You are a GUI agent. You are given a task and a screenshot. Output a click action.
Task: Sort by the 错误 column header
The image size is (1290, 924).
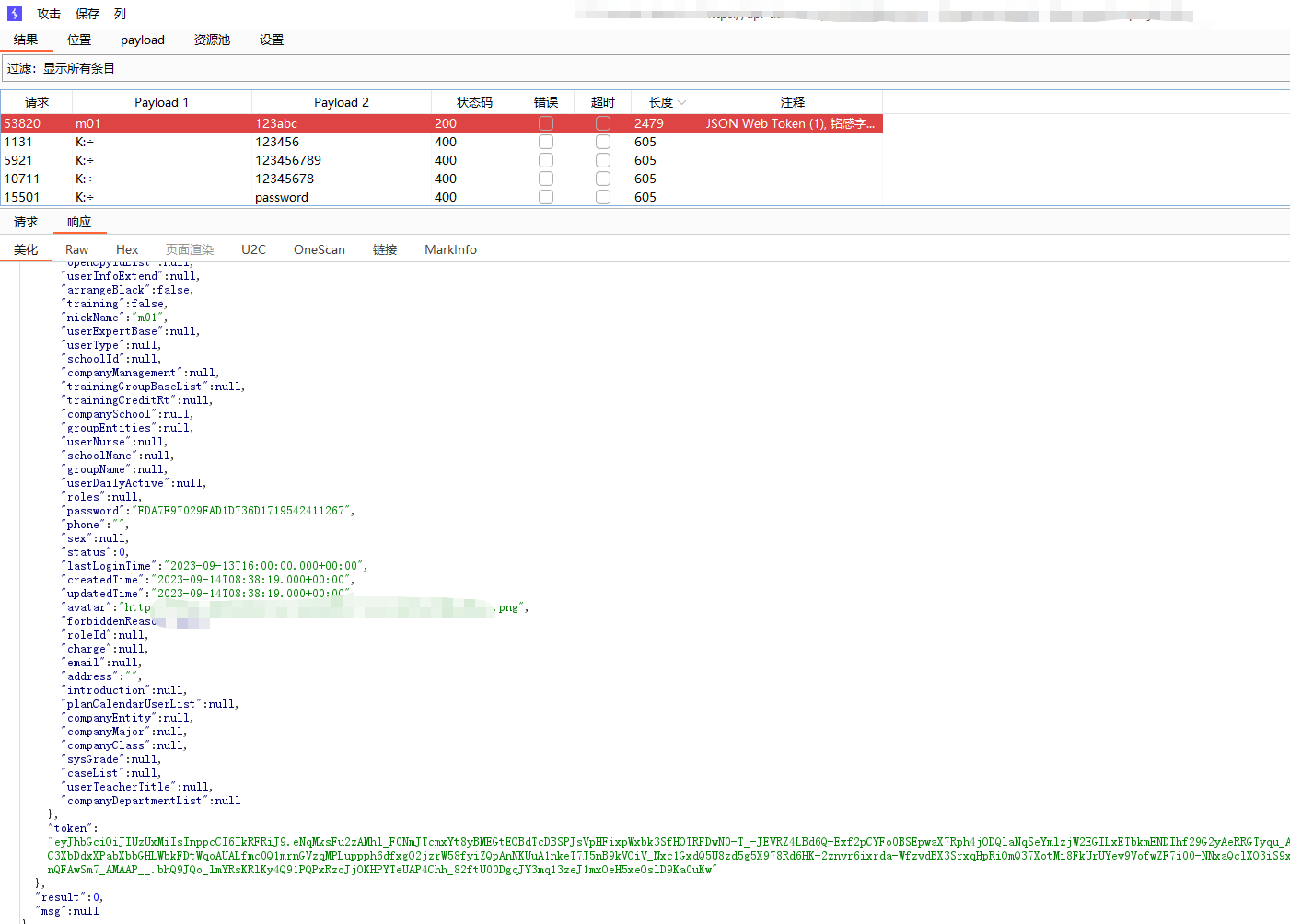point(546,102)
